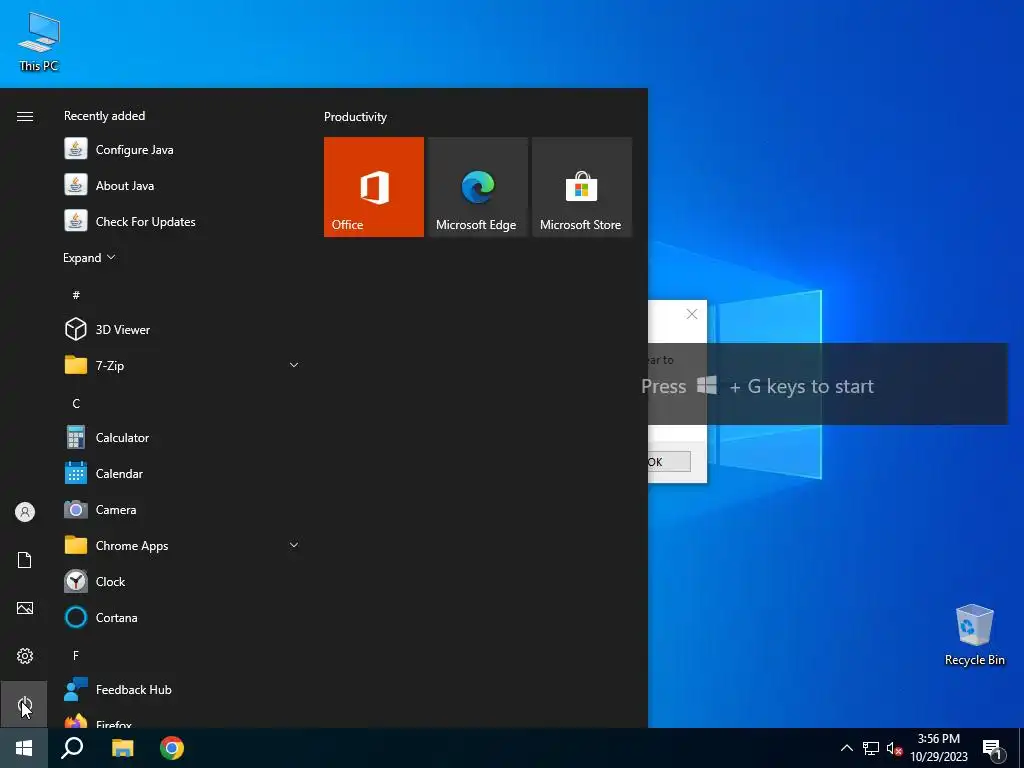This screenshot has height=768, width=1024.
Task: Open the Power options button
Action: [x=24, y=704]
